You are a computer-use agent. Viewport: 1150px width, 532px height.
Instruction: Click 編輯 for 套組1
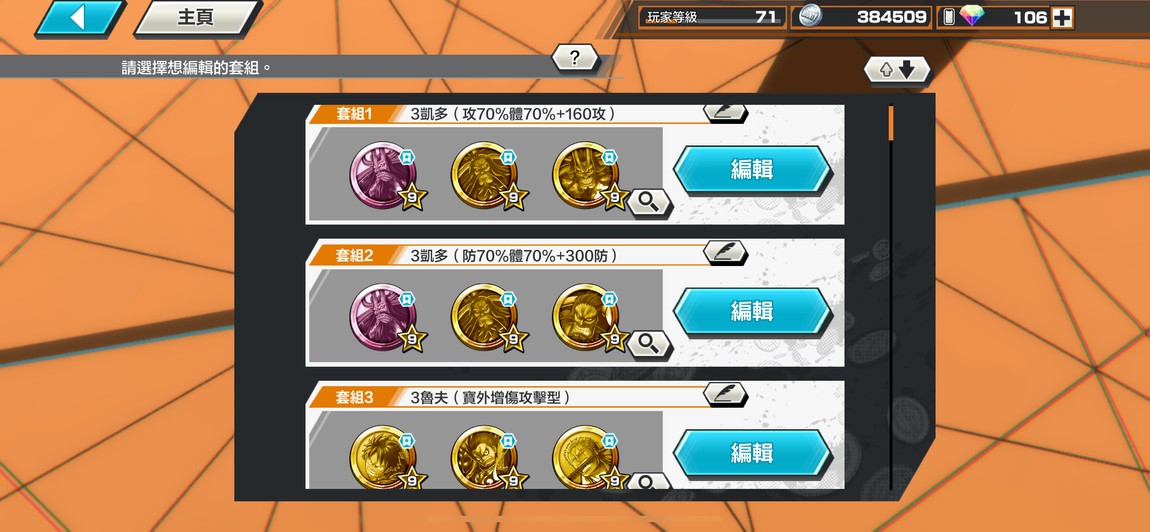tap(752, 170)
